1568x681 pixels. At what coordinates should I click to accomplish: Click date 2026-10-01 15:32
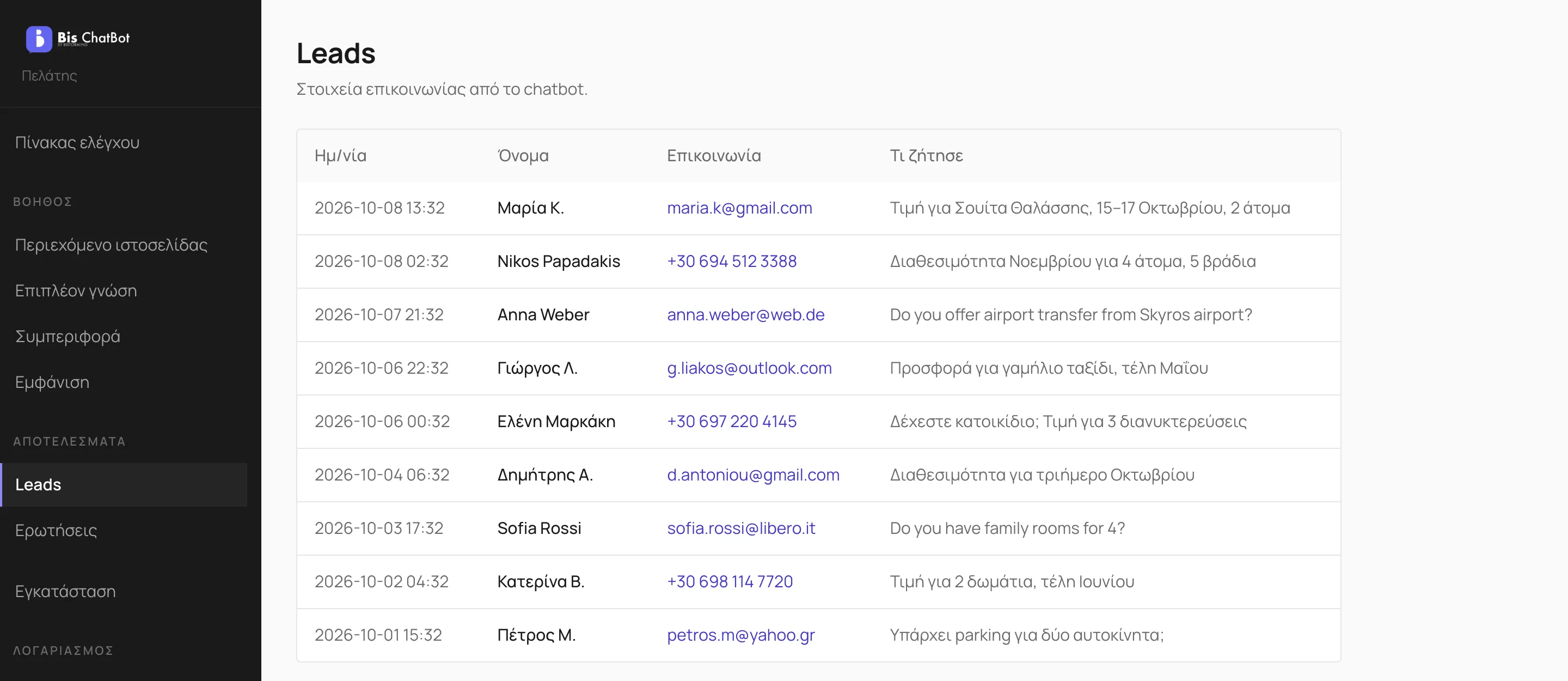click(378, 635)
